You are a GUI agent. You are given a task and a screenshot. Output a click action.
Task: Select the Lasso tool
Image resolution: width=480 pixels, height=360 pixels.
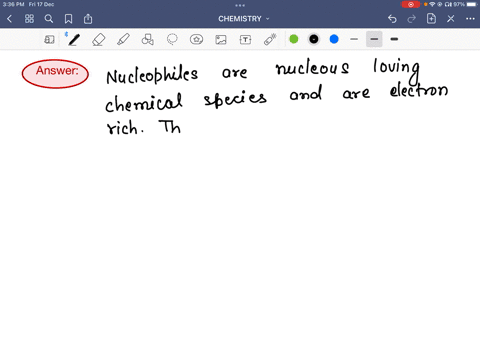pos(172,40)
